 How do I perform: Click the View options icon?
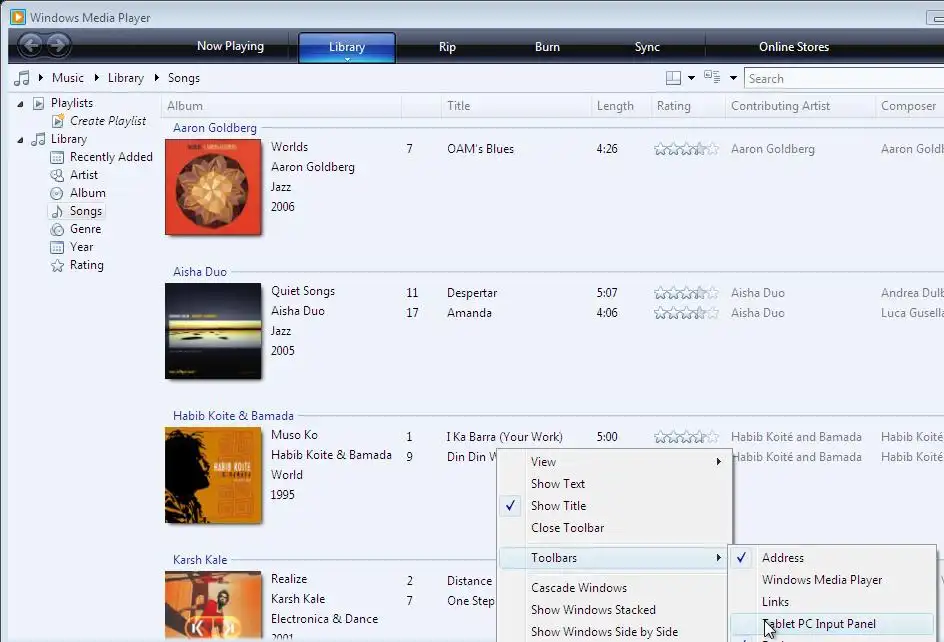(x=712, y=77)
